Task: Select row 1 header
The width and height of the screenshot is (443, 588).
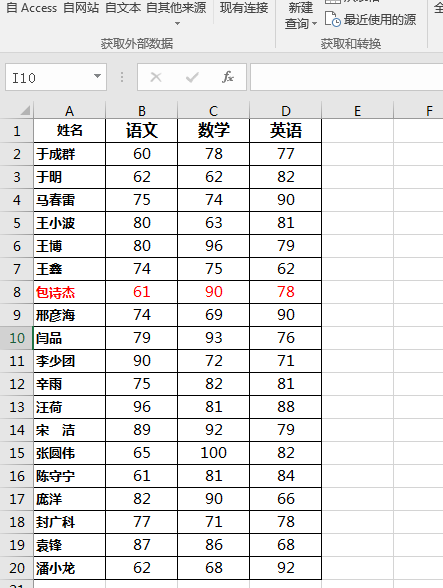Action: pyautogui.click(x=17, y=131)
